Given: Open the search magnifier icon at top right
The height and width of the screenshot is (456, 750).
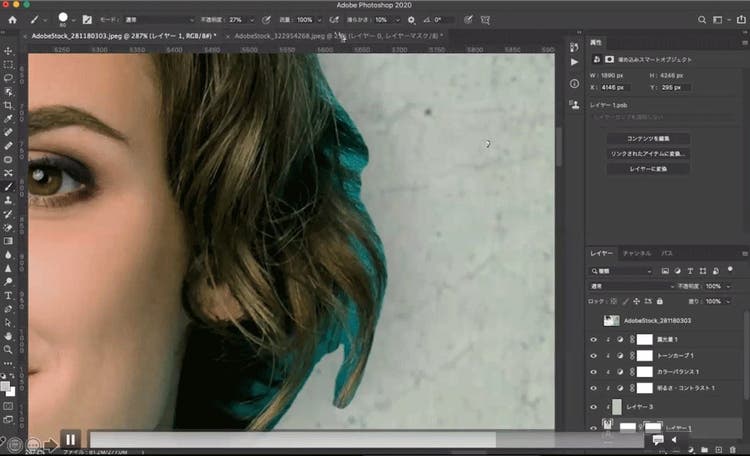Looking at the screenshot, I should click(x=701, y=19).
